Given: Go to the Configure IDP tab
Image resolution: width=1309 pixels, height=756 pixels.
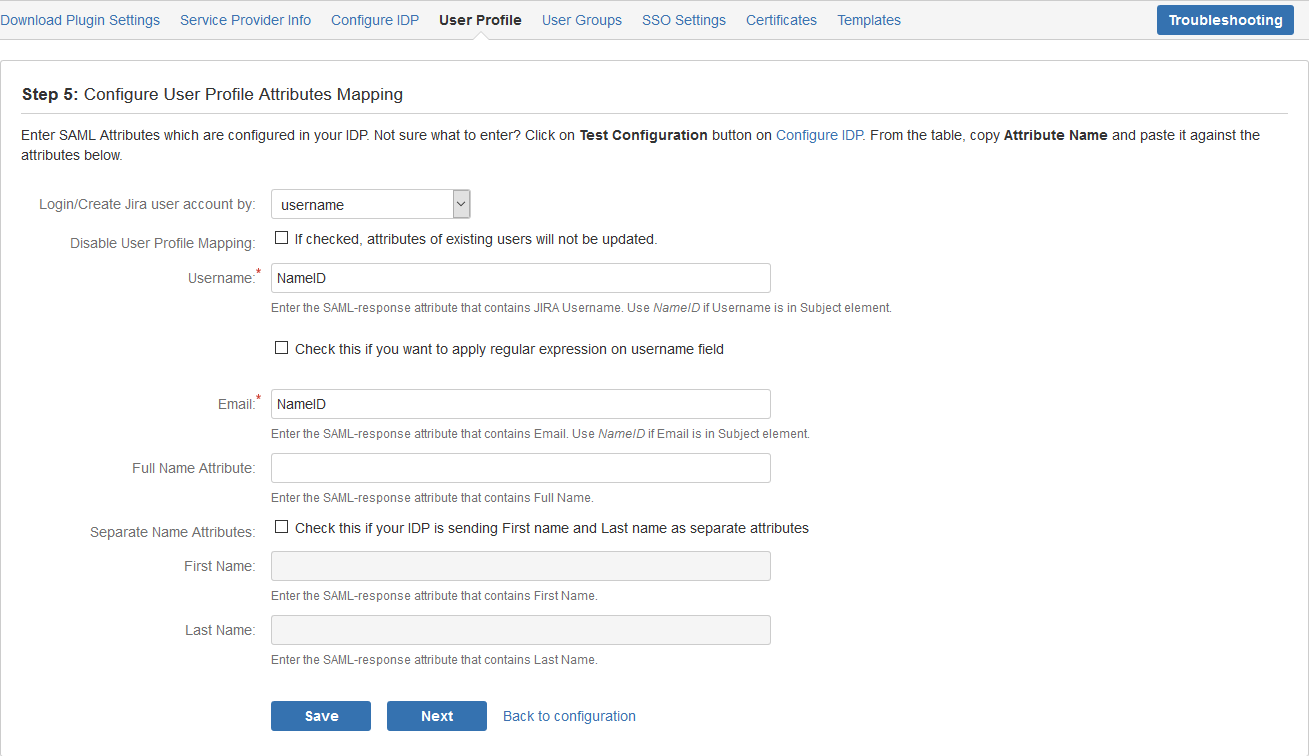Looking at the screenshot, I should [x=375, y=20].
